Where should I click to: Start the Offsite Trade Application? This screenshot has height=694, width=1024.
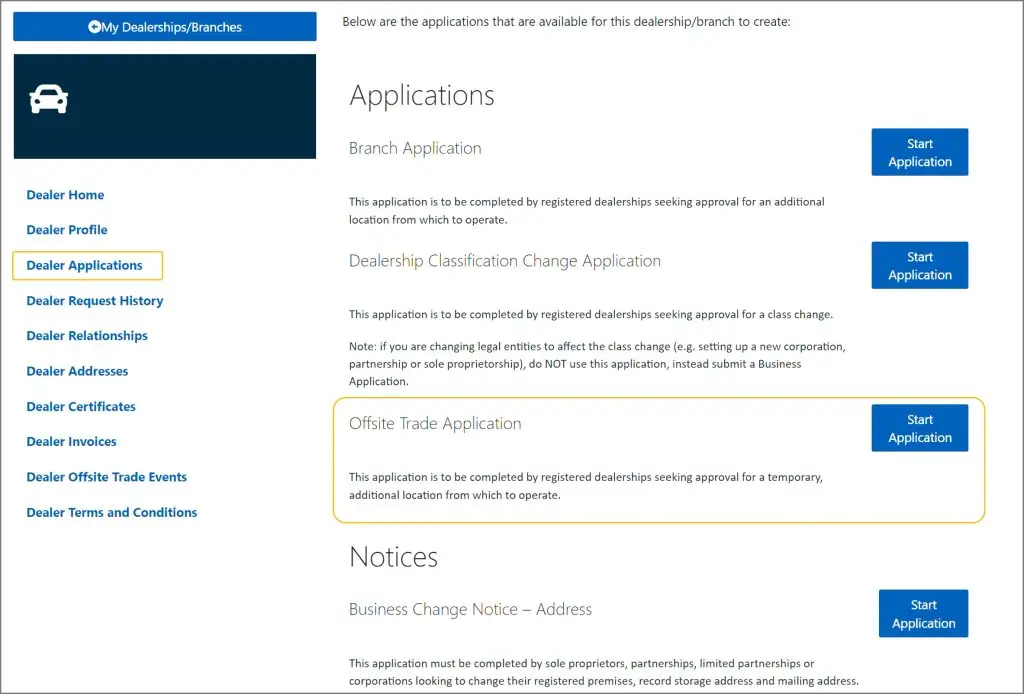[920, 428]
